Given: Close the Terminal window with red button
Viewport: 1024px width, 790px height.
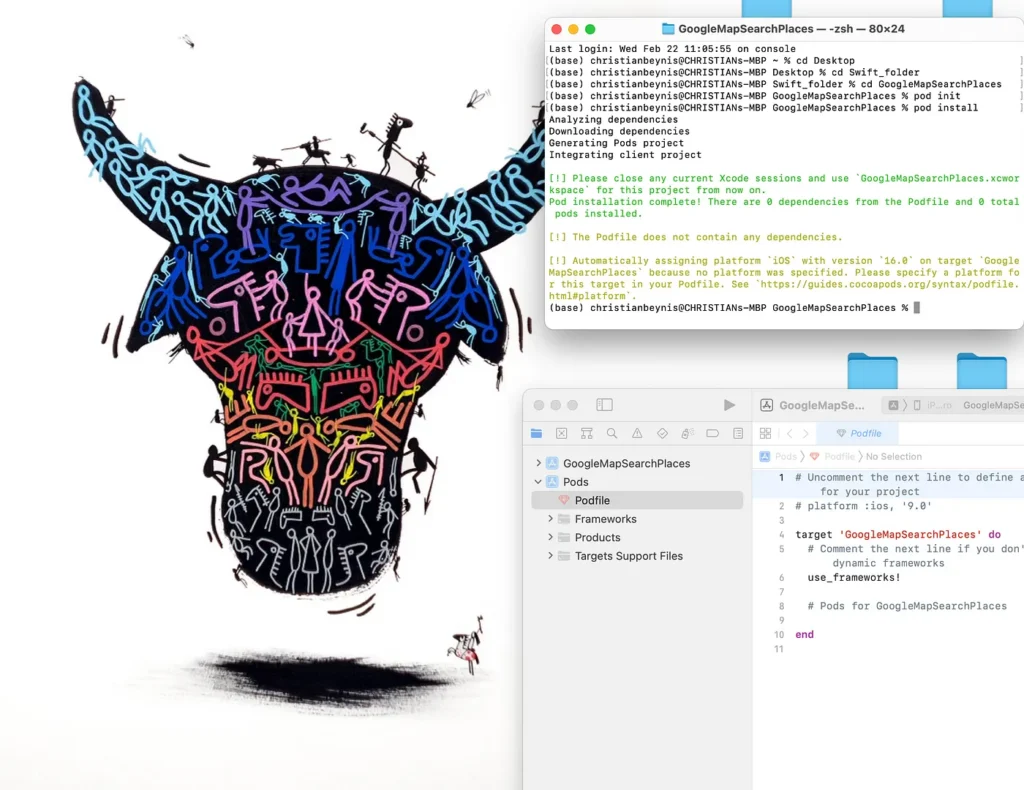Looking at the screenshot, I should (556, 29).
